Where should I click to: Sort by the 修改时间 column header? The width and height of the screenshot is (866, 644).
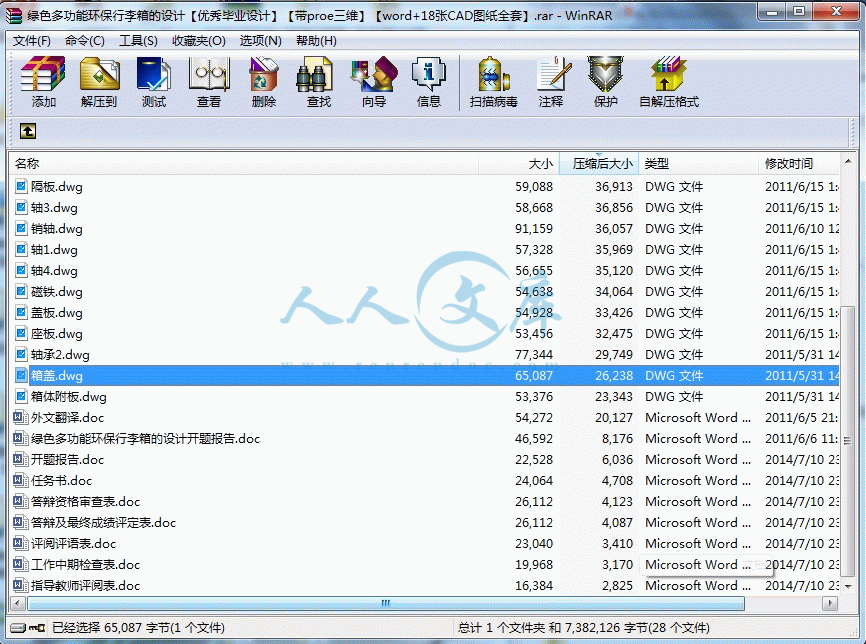pyautogui.click(x=799, y=163)
